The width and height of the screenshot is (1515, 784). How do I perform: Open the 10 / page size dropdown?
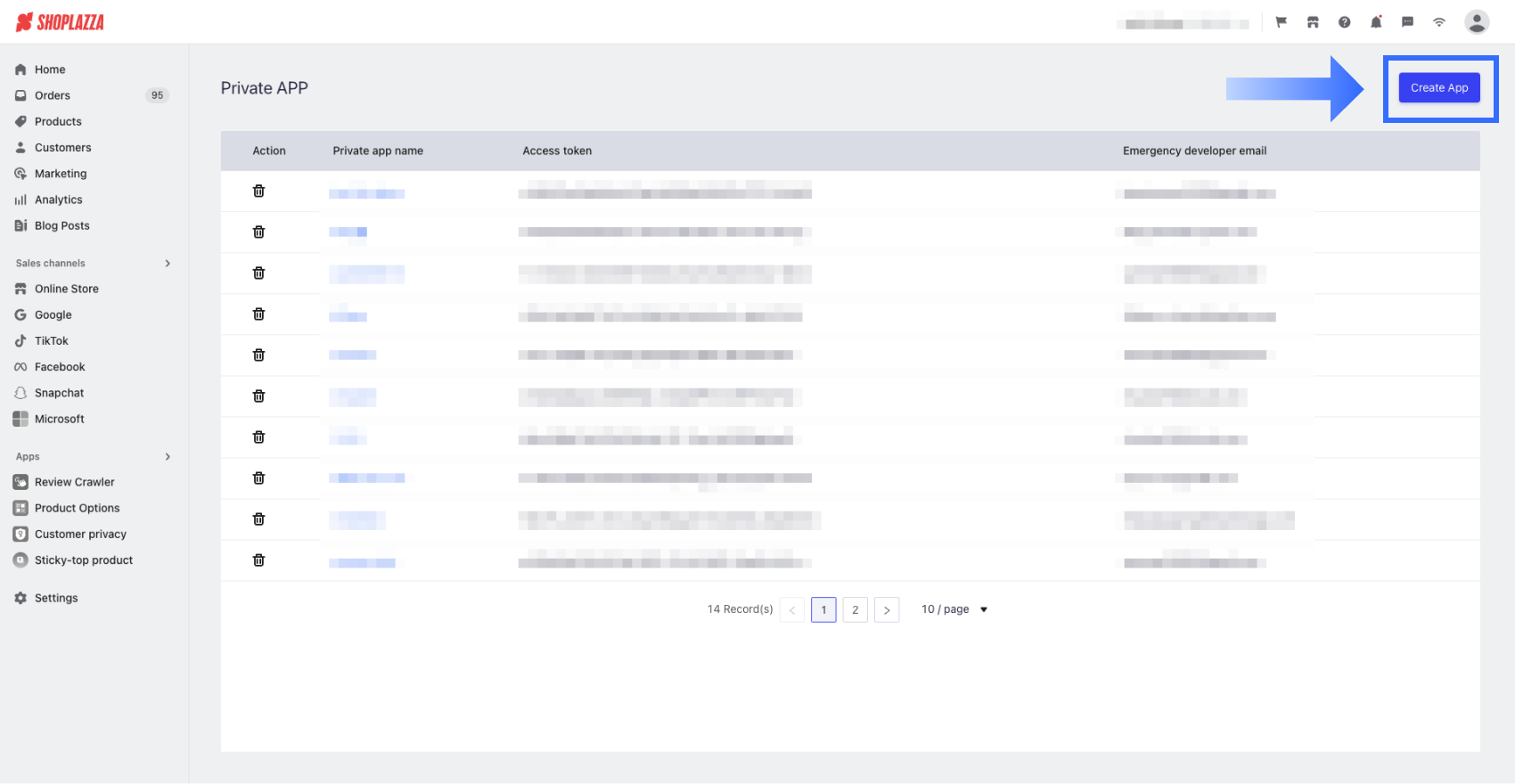coord(954,609)
